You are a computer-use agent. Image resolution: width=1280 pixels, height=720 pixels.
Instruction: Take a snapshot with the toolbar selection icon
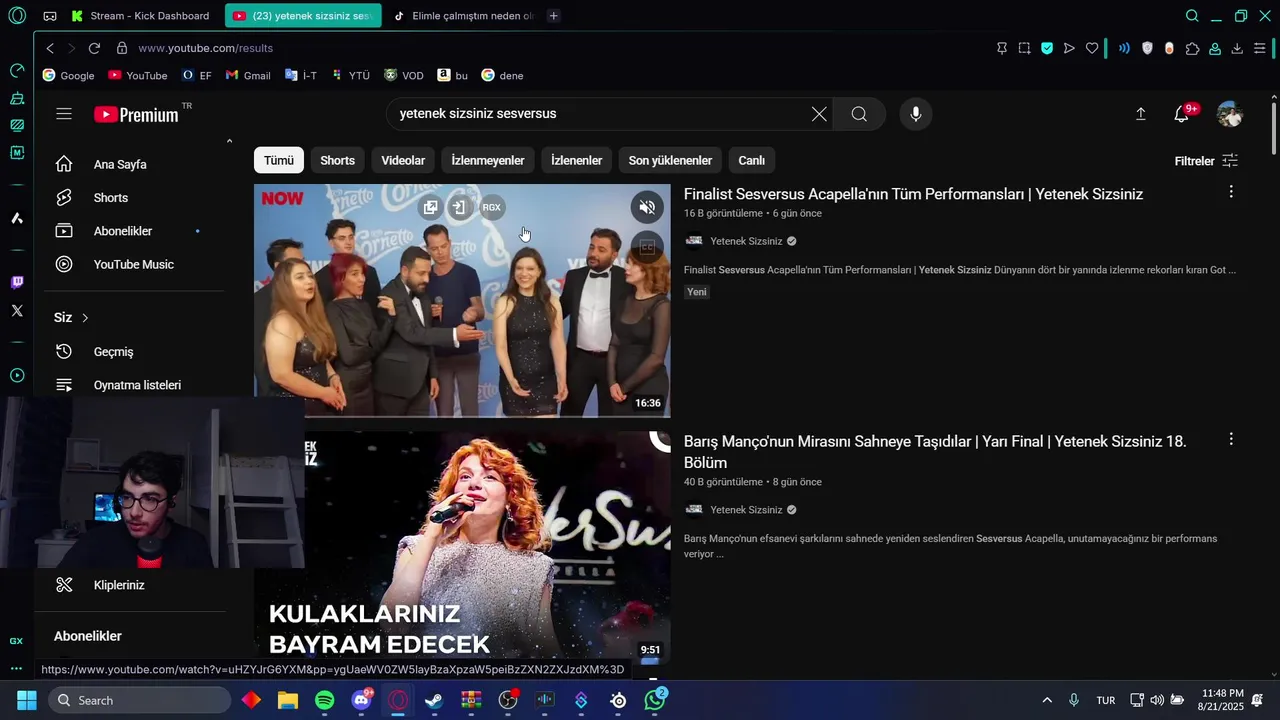tap(1024, 48)
